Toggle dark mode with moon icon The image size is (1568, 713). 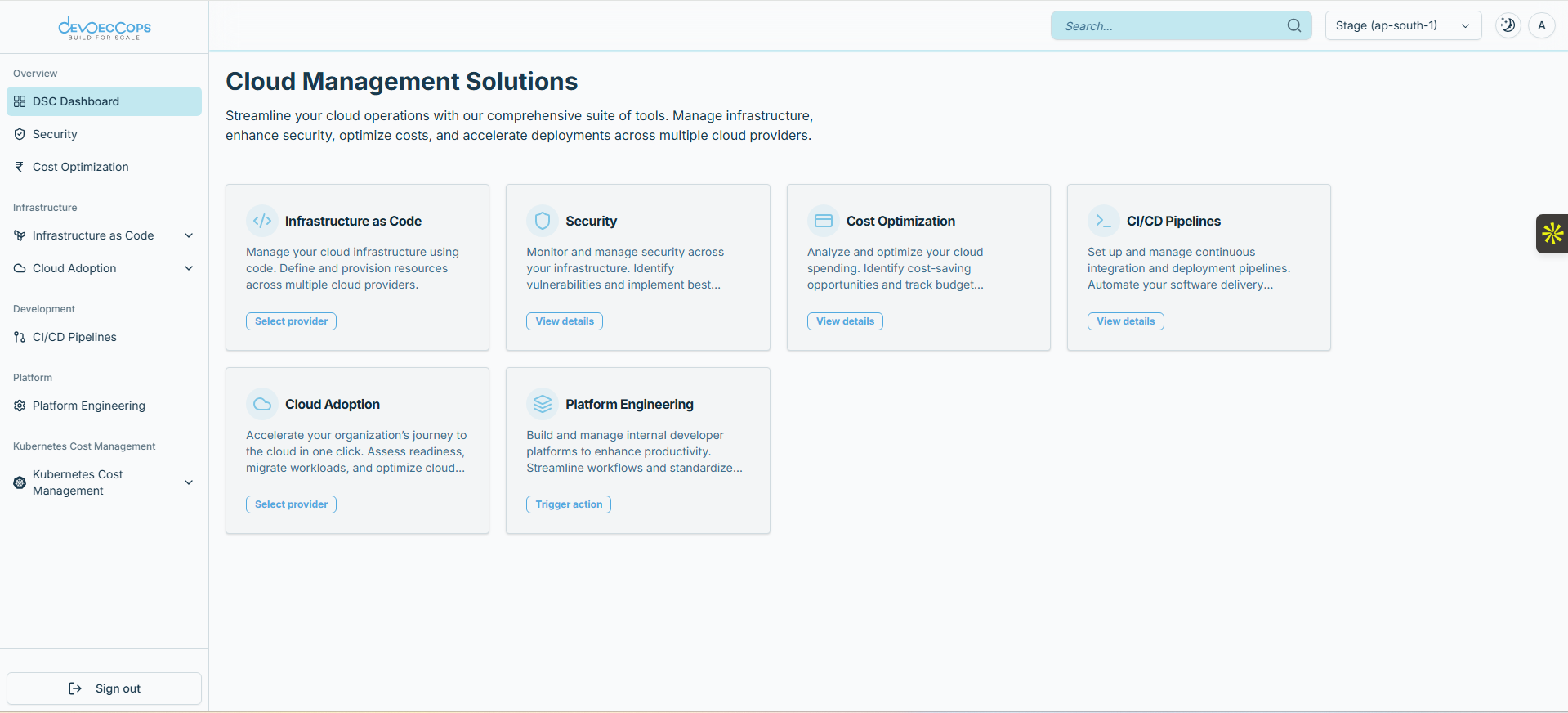1508,25
